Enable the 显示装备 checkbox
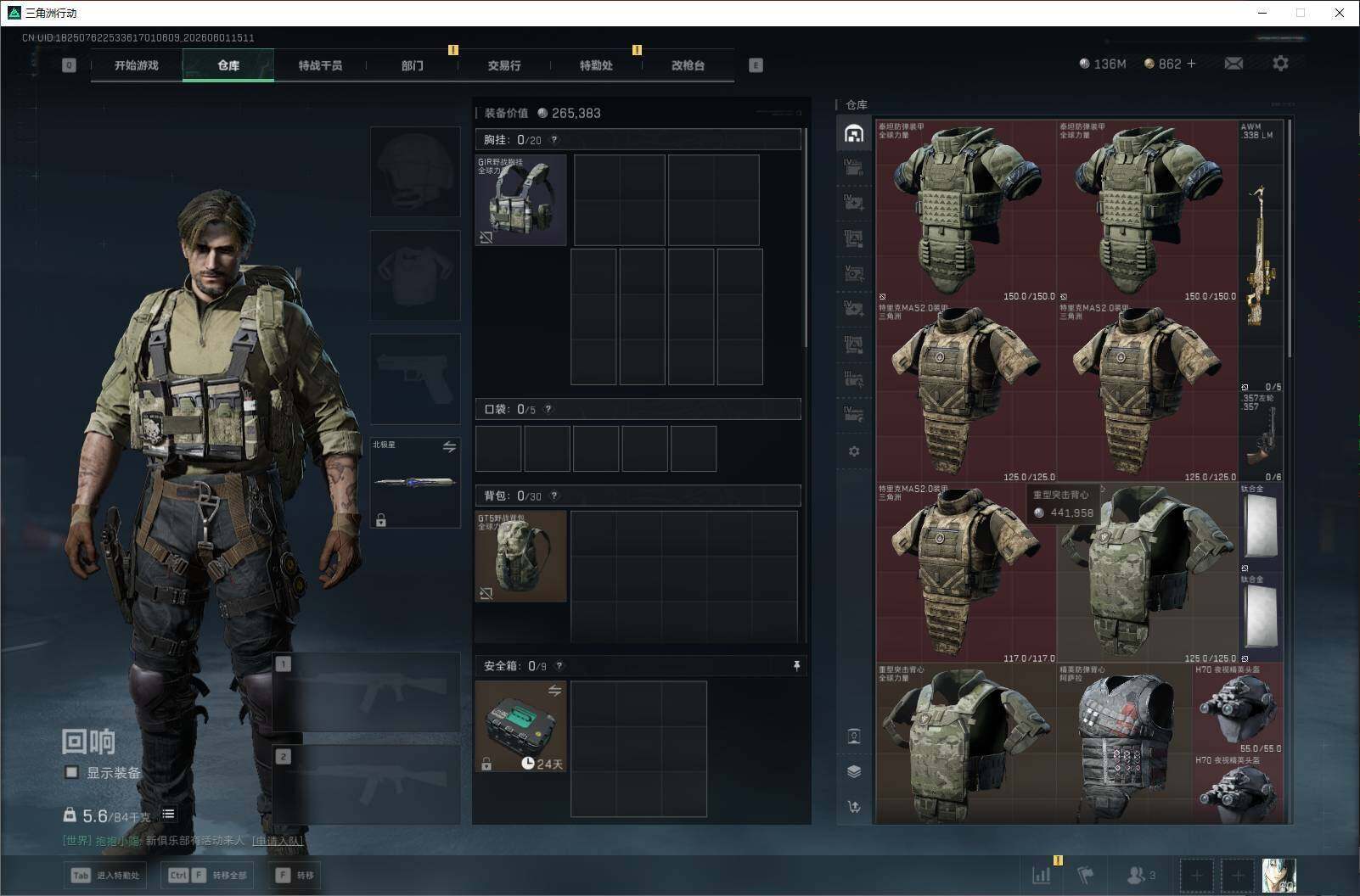 coord(72,772)
